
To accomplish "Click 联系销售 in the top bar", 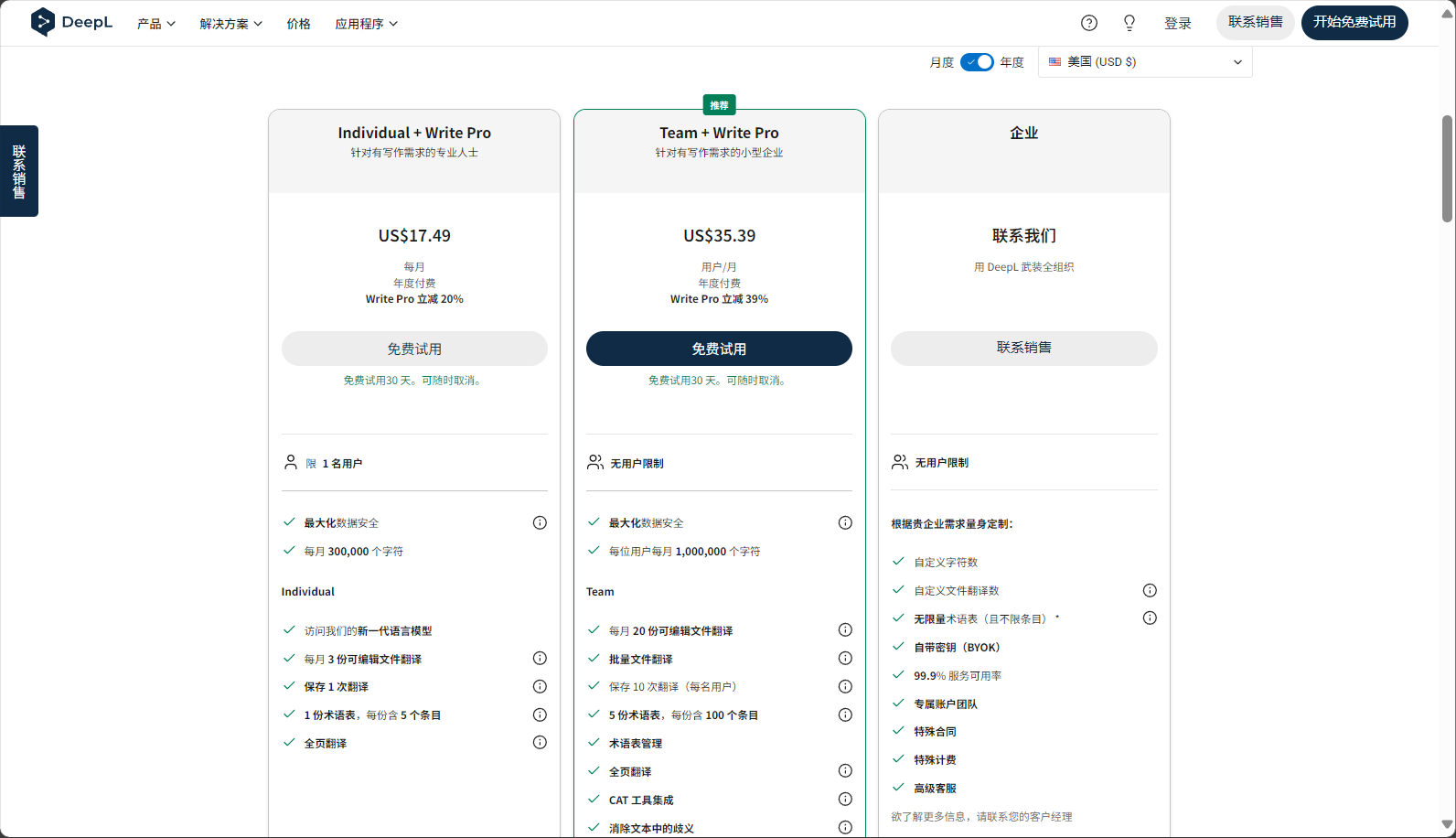I will pos(1256,23).
